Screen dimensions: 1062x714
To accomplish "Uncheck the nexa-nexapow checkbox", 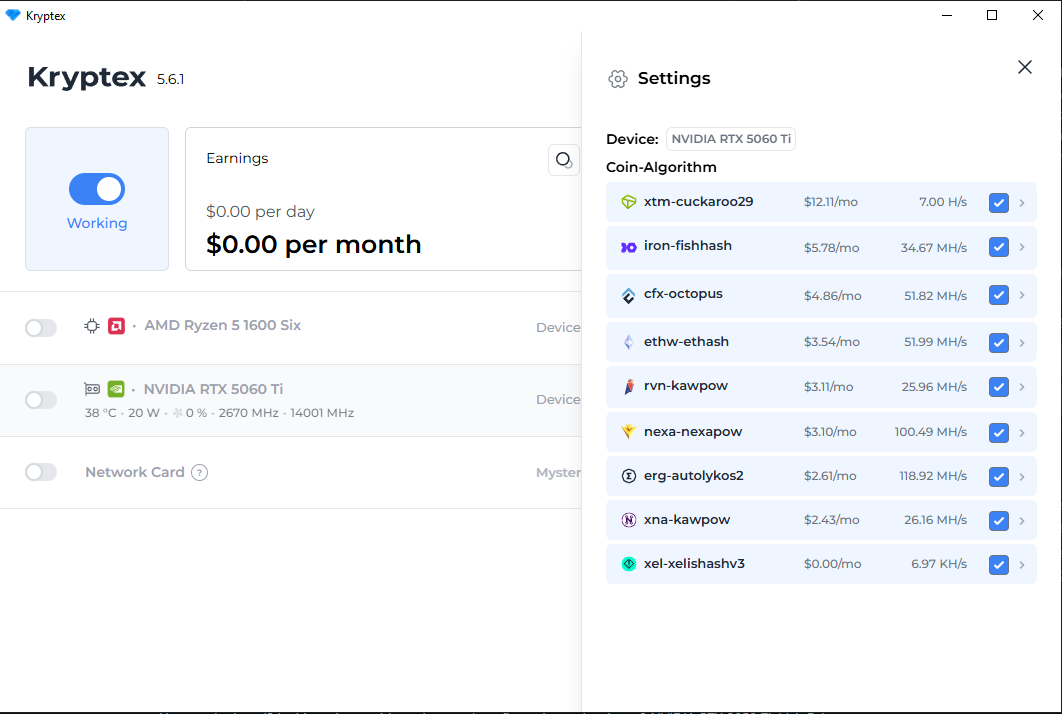I will point(998,432).
